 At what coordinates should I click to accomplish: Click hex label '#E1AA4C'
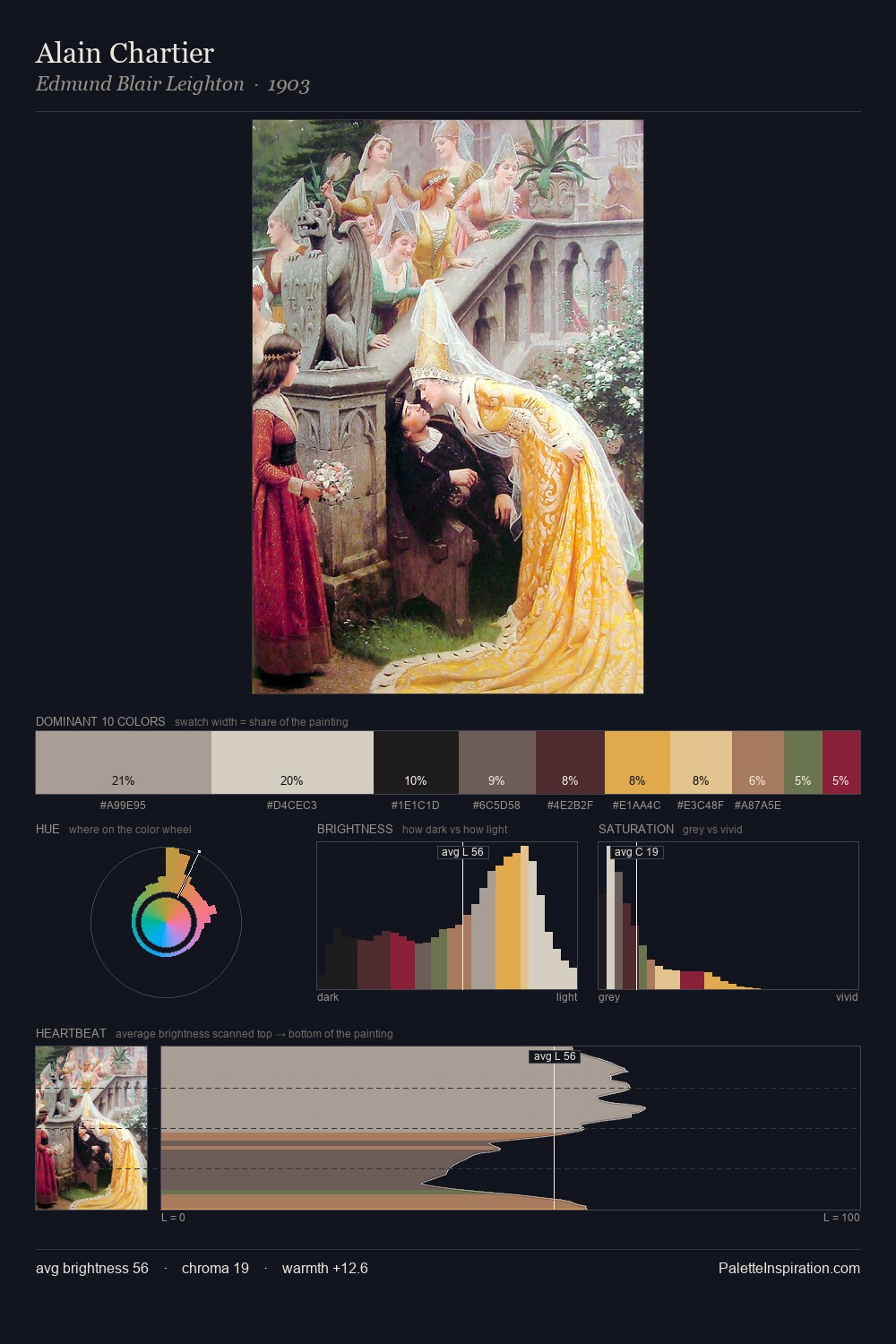637,805
